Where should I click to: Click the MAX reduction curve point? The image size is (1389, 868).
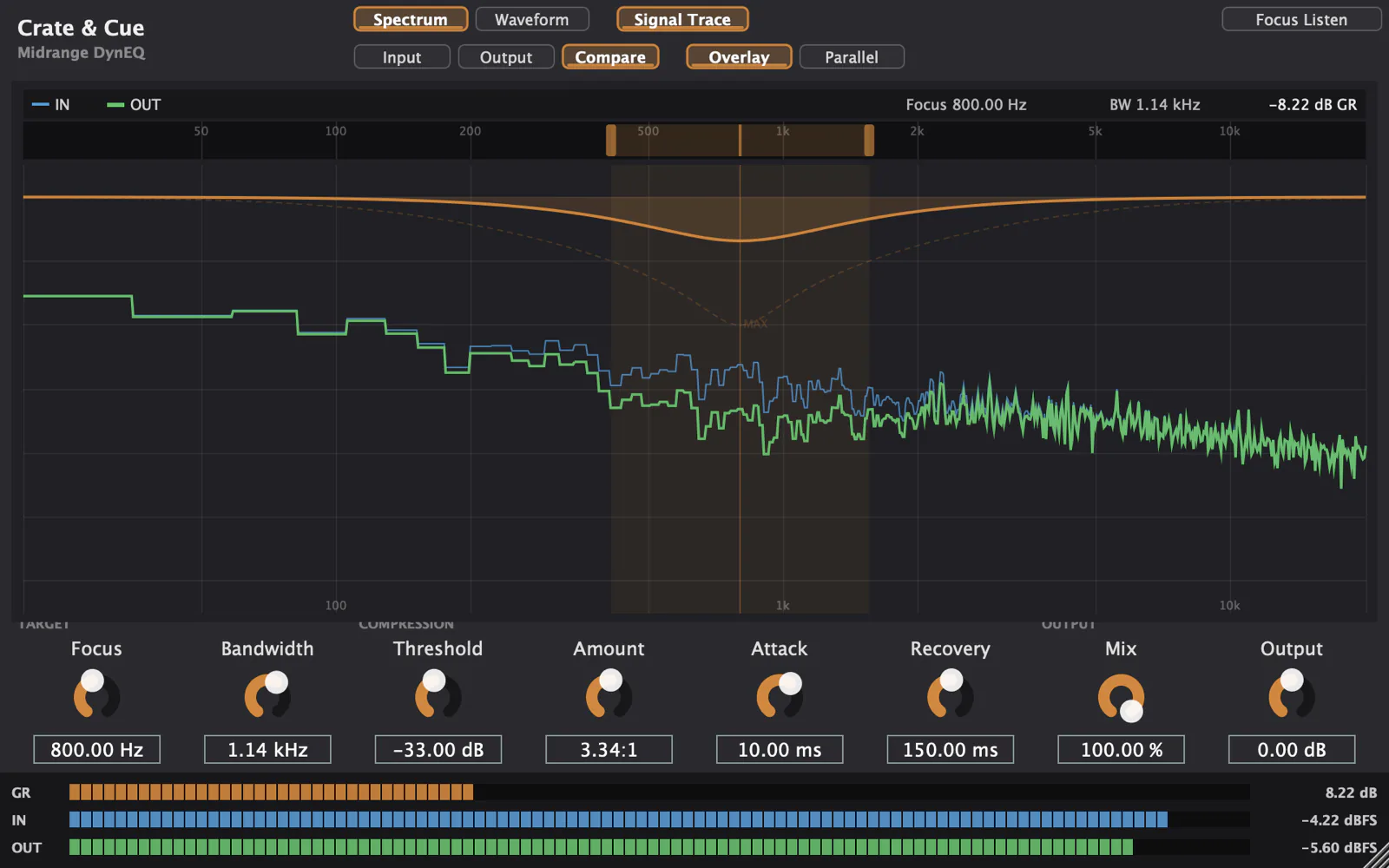(754, 324)
